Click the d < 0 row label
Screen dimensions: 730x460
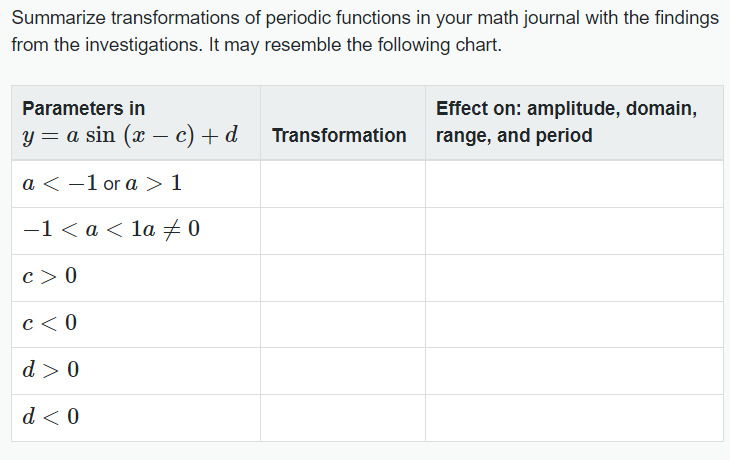coord(50,416)
